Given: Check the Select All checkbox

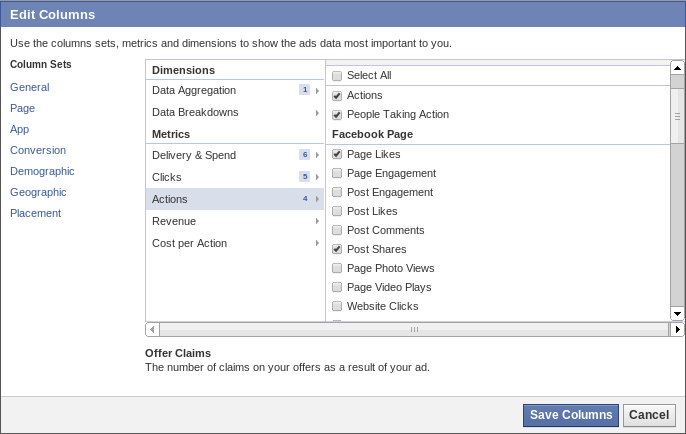Looking at the screenshot, I should tap(337, 76).
